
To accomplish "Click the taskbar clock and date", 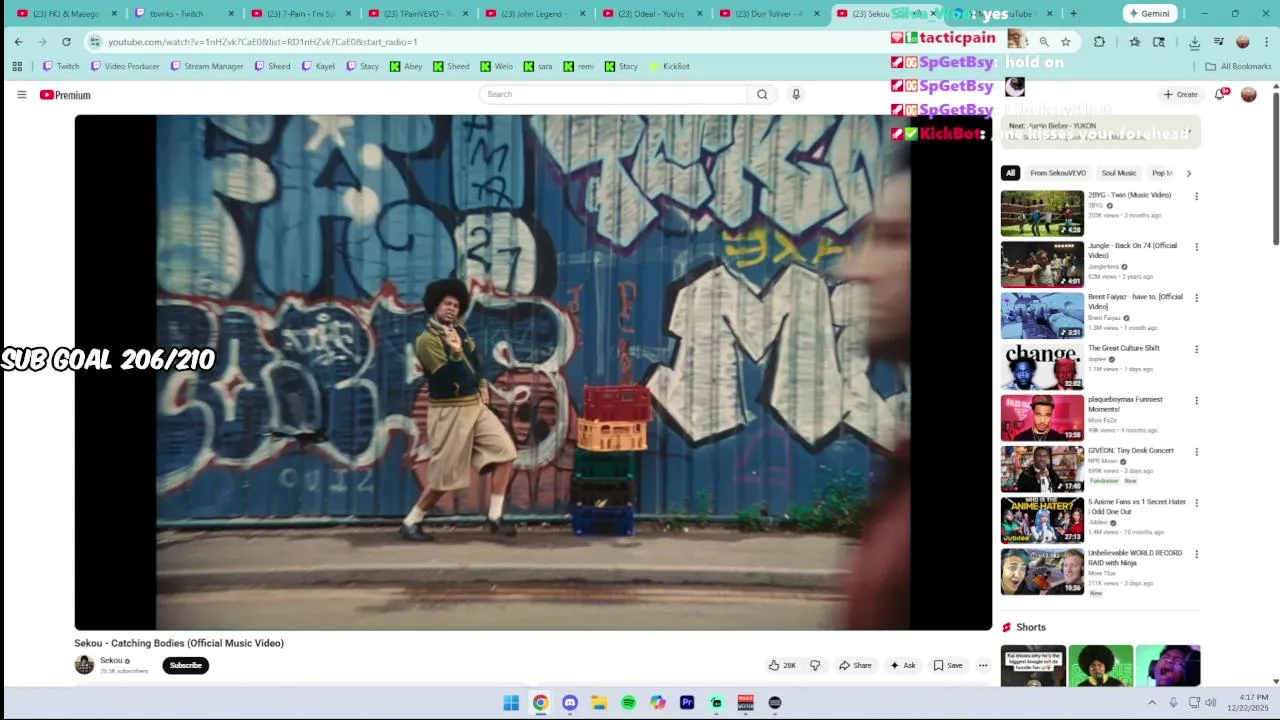I will coord(1247,703).
